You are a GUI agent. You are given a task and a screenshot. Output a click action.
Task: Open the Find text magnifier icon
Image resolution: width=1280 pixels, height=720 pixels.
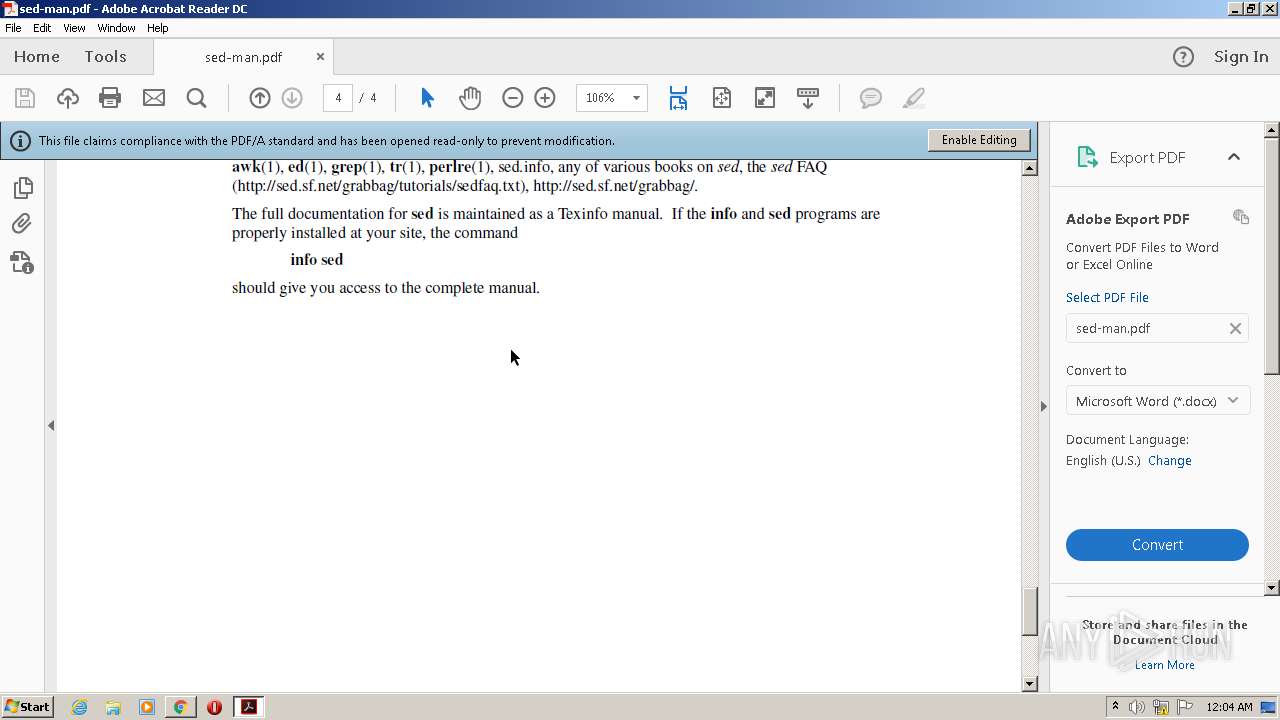[x=197, y=98]
